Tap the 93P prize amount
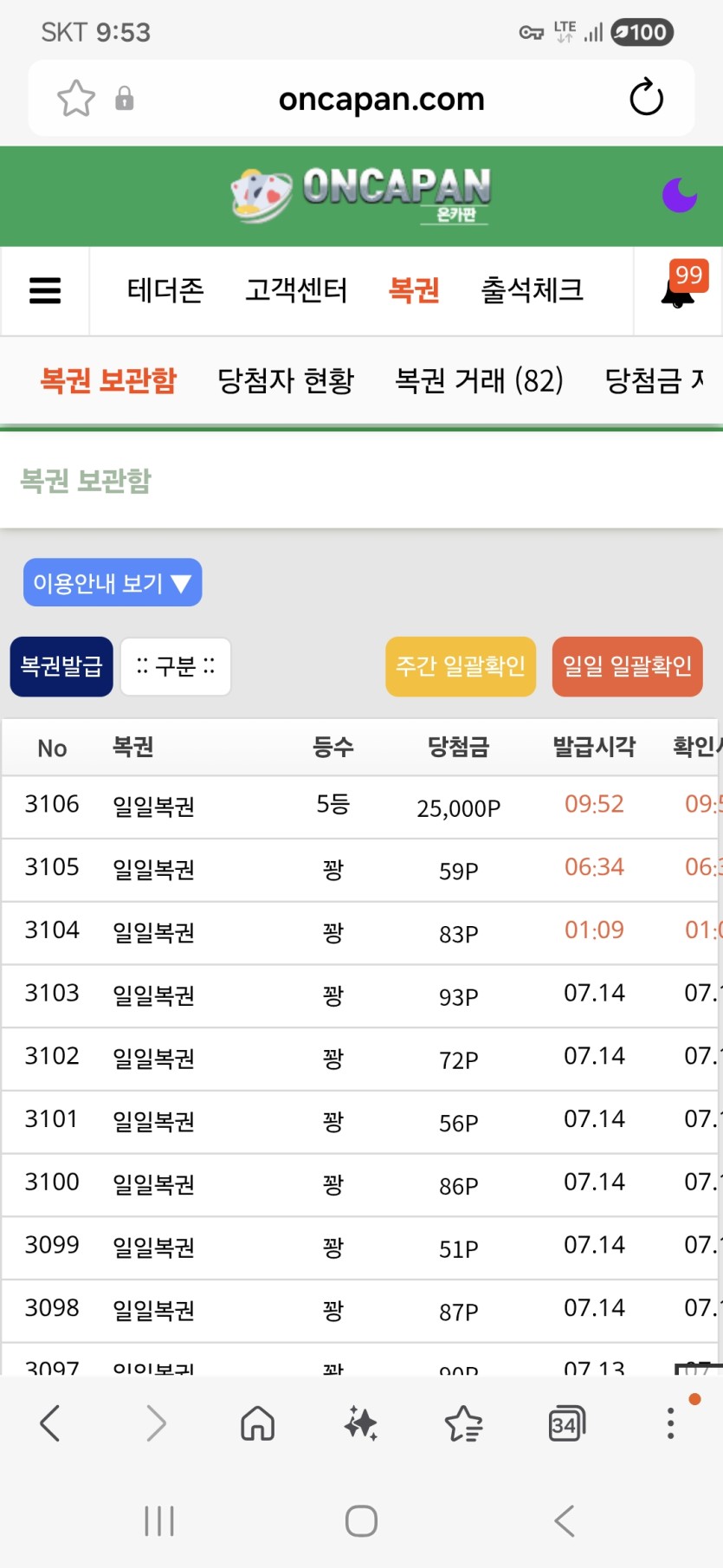The image size is (723, 1568). point(459,997)
